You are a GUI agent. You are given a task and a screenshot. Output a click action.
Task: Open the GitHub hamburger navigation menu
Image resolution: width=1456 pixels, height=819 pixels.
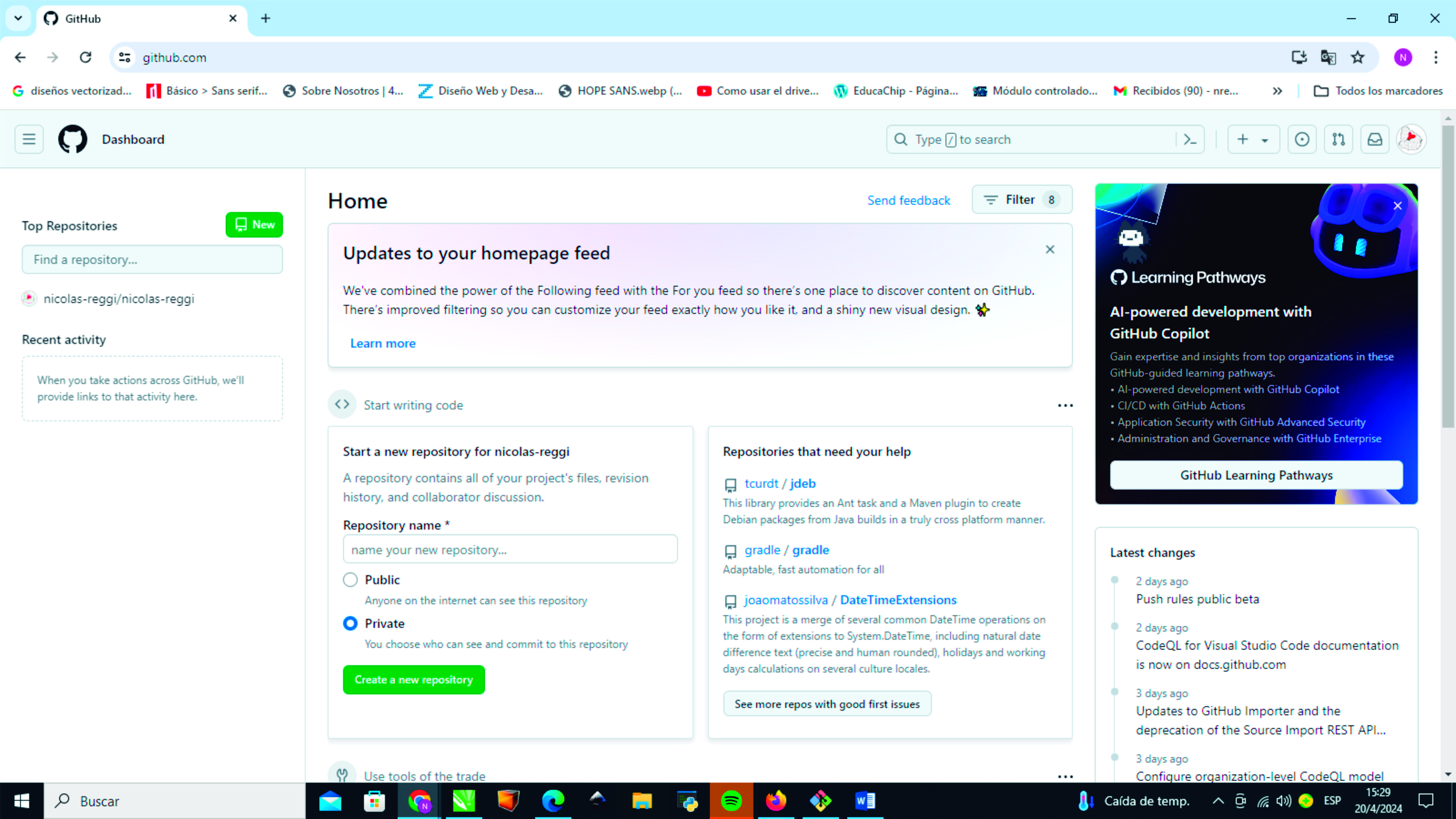(29, 139)
